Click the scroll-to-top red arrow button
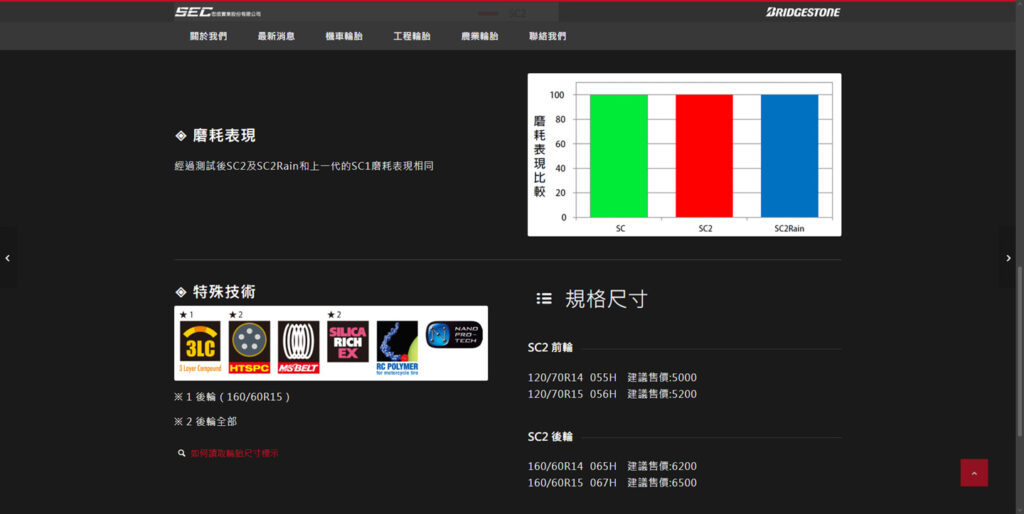 [974, 473]
